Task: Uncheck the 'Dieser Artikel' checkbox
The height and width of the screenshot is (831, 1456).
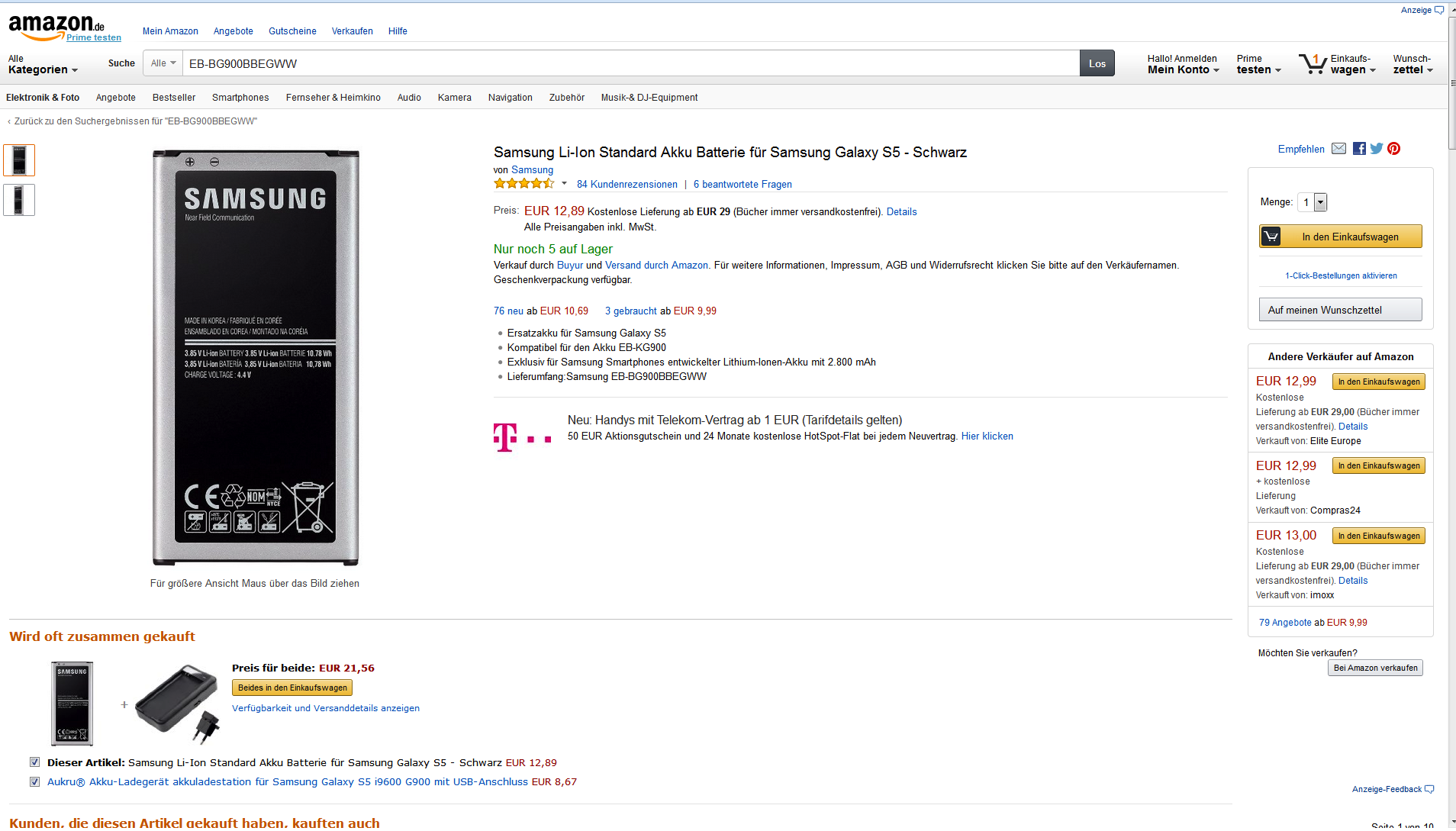Action: coord(34,762)
